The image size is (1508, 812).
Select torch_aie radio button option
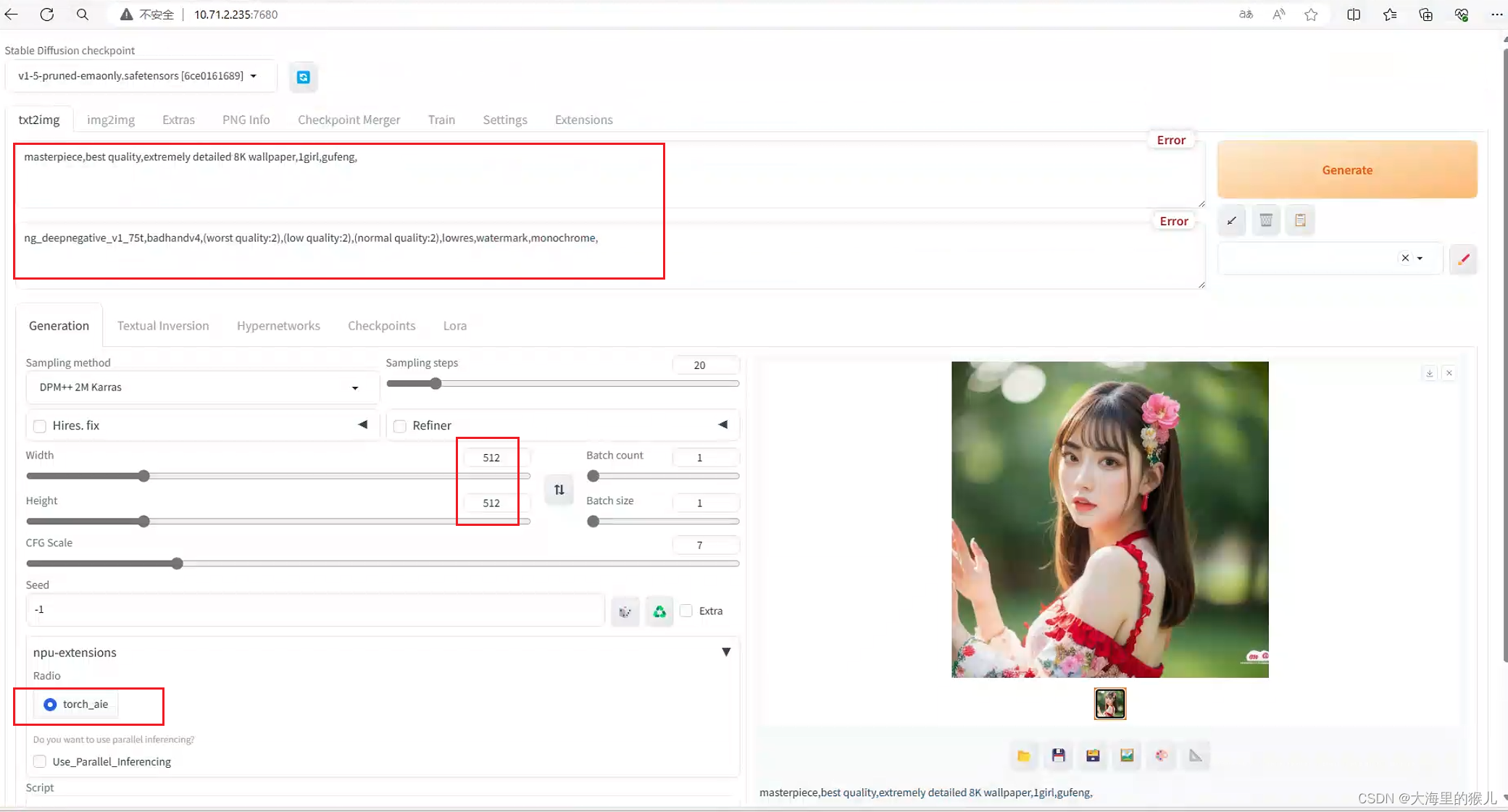click(50, 704)
